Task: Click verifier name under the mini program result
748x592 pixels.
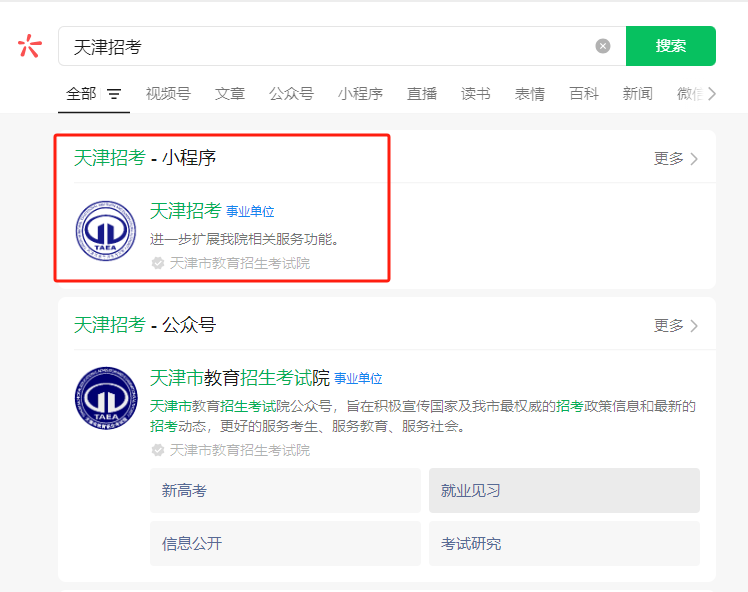Action: tap(240, 263)
